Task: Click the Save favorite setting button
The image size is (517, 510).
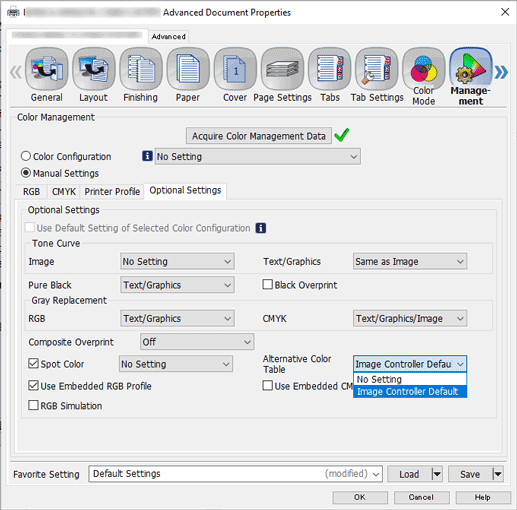Action: tap(470, 474)
